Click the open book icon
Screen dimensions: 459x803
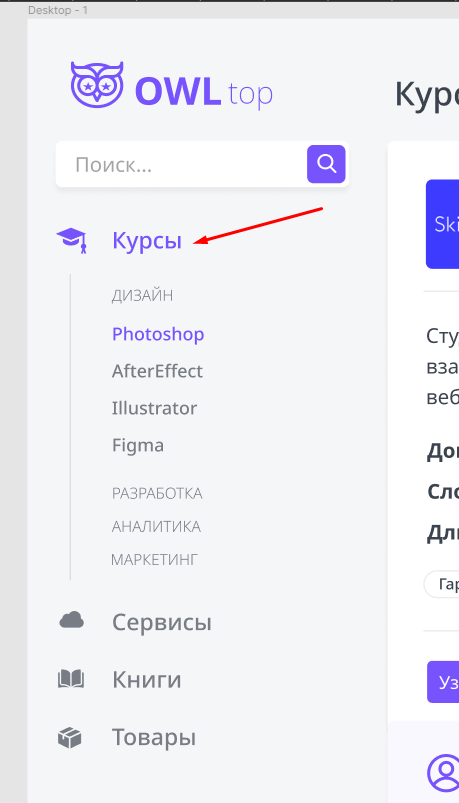(71, 680)
